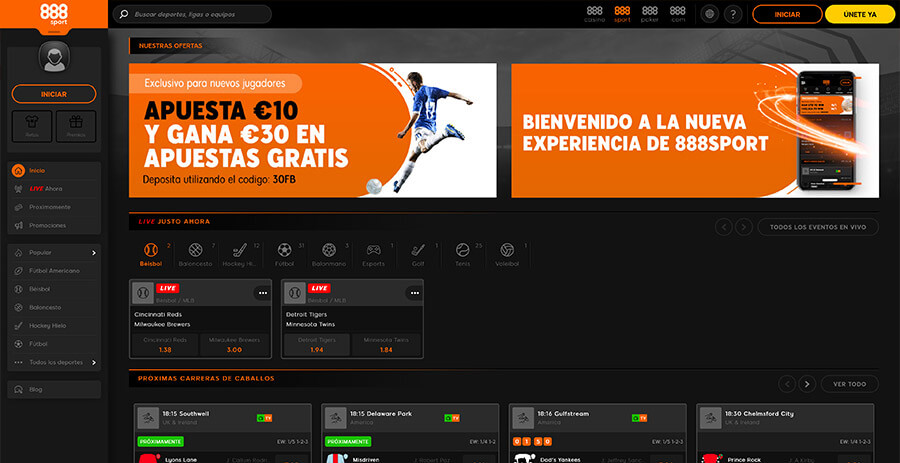The height and width of the screenshot is (463, 900).
Task: Select Fútbol in live sports filter
Action: [x=285, y=255]
